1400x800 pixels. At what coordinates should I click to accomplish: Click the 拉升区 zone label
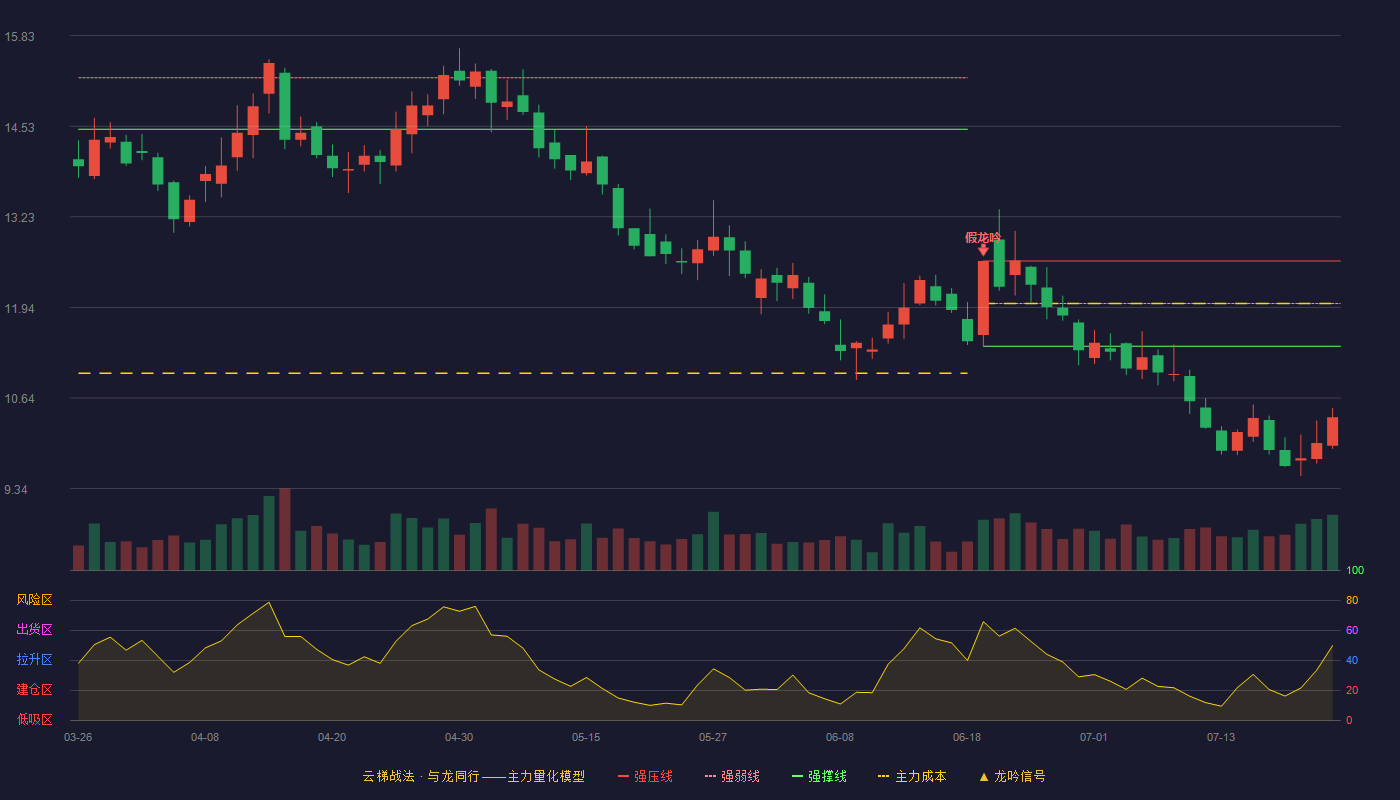pyautogui.click(x=34, y=660)
